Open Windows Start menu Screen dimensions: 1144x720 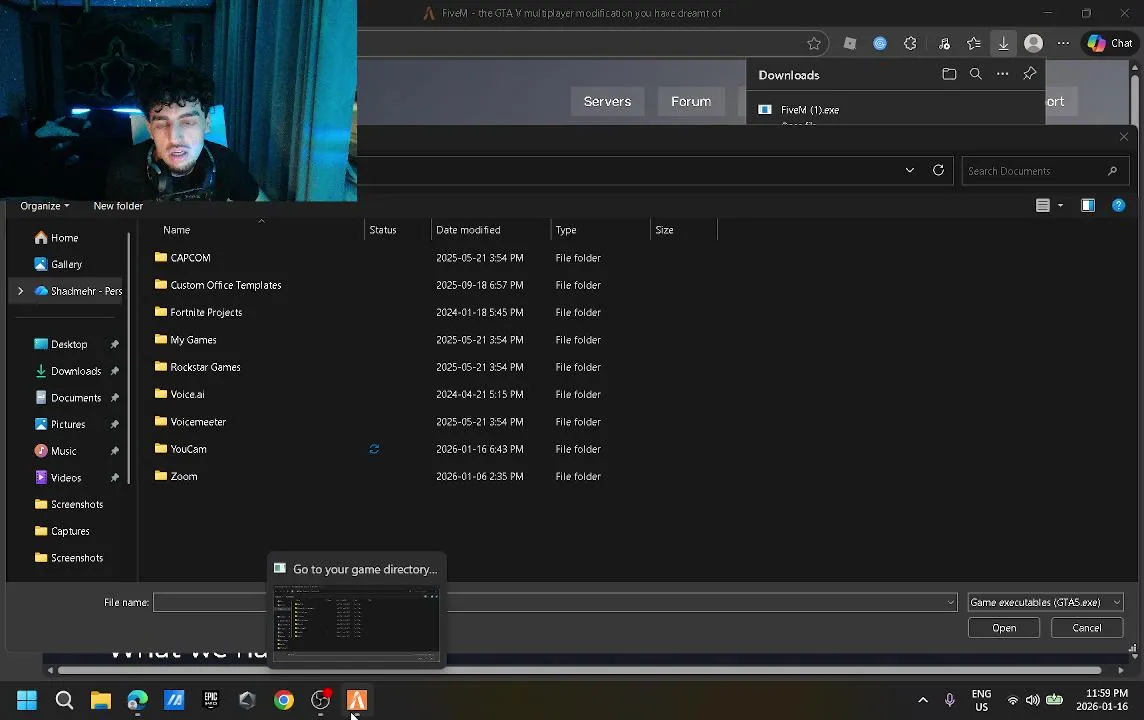click(27, 700)
